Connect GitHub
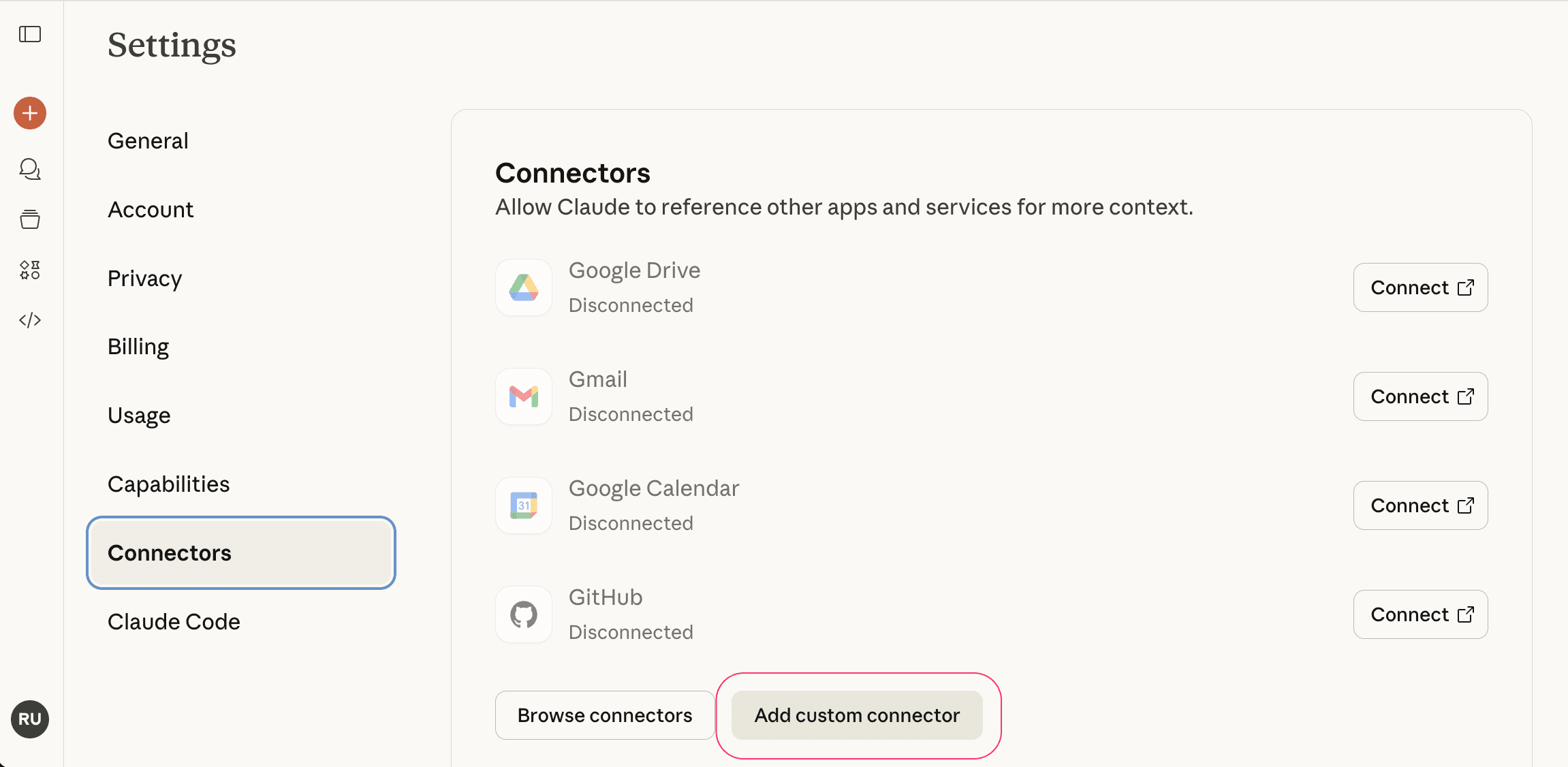 (x=1420, y=614)
